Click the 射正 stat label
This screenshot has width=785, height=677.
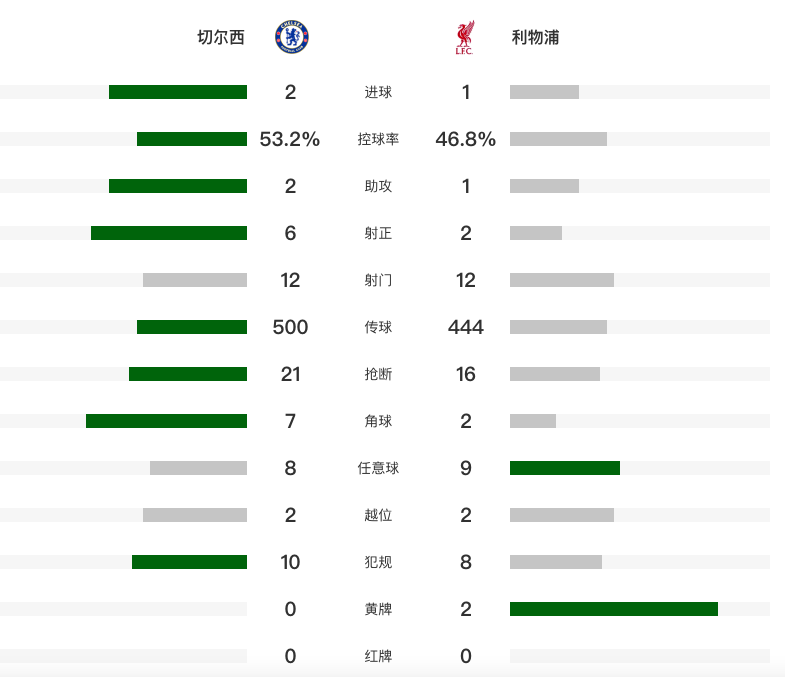(378, 233)
